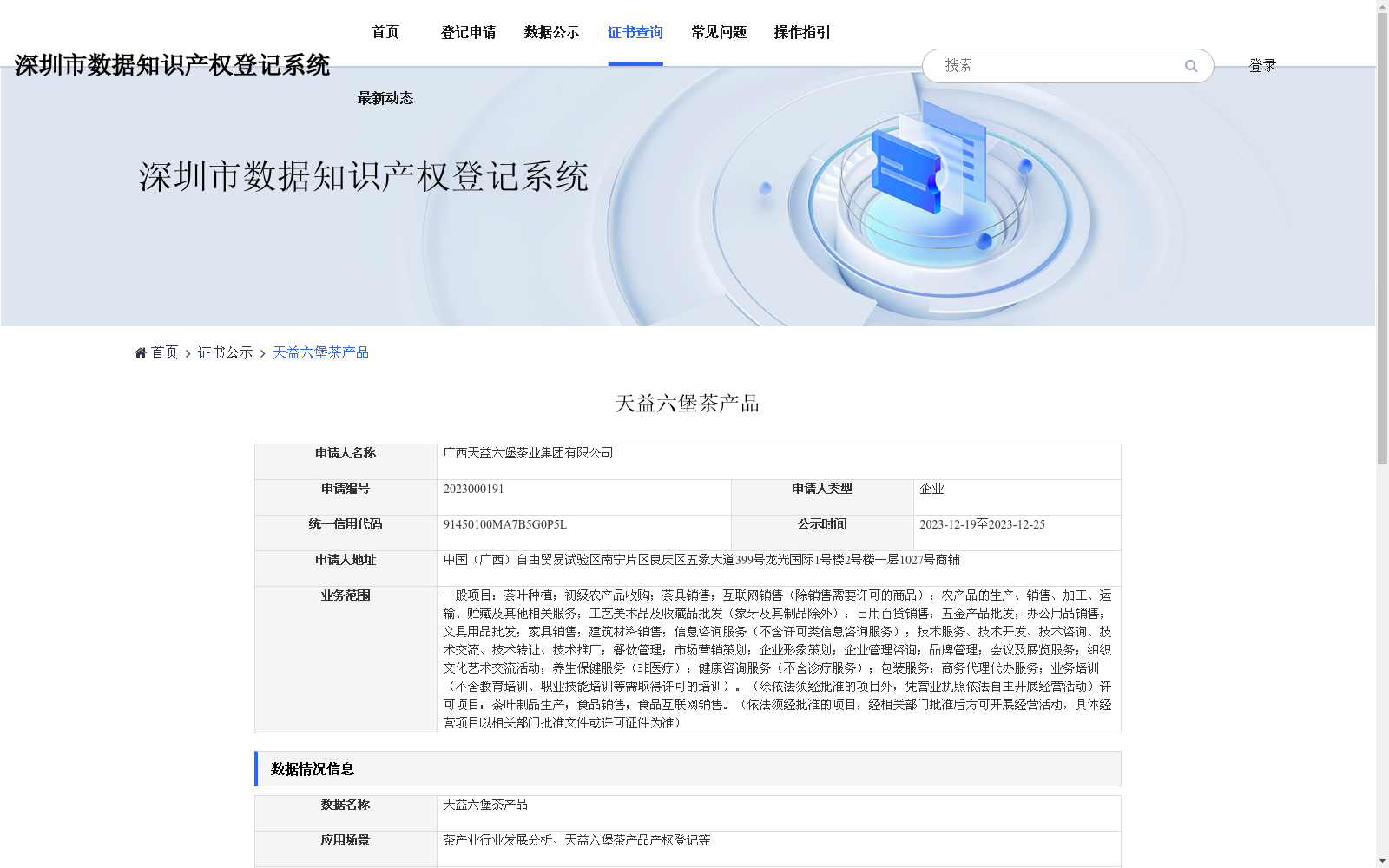Go to 数据公示 in navigation
This screenshot has width=1389, height=868.
[x=552, y=32]
